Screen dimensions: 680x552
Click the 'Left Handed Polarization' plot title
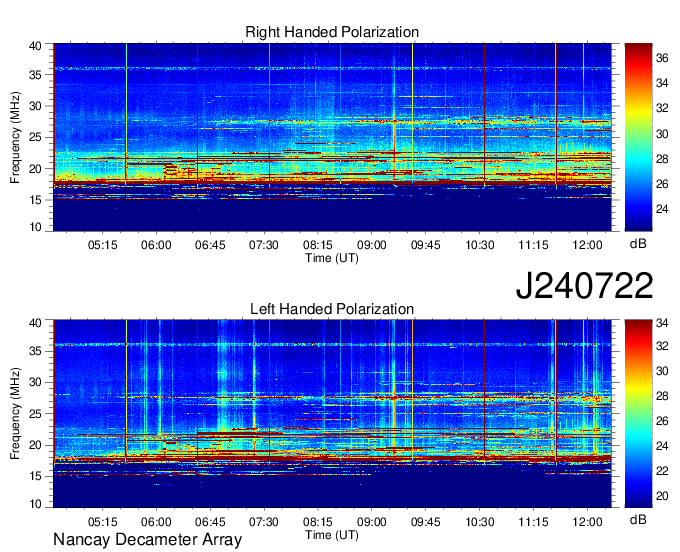332,309
